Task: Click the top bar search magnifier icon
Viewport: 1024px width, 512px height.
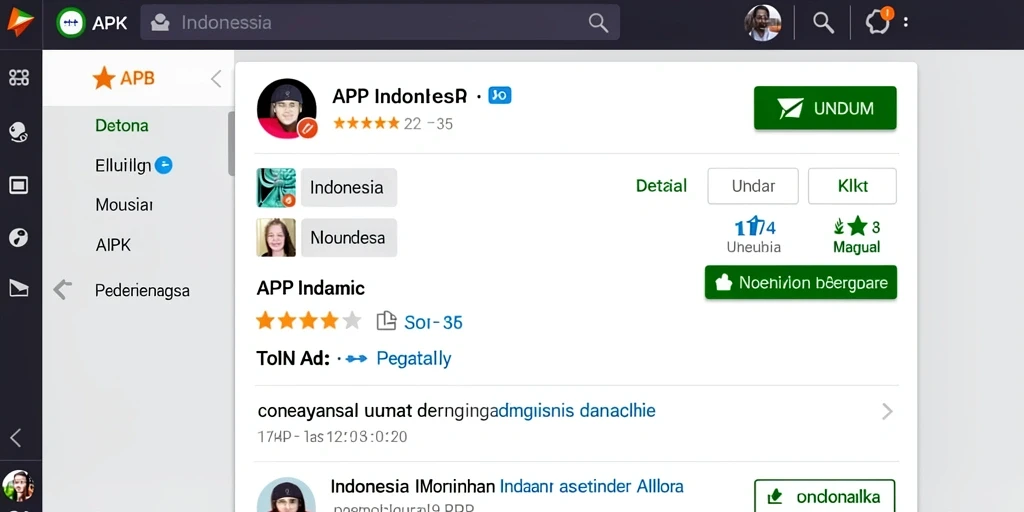Action: (823, 22)
